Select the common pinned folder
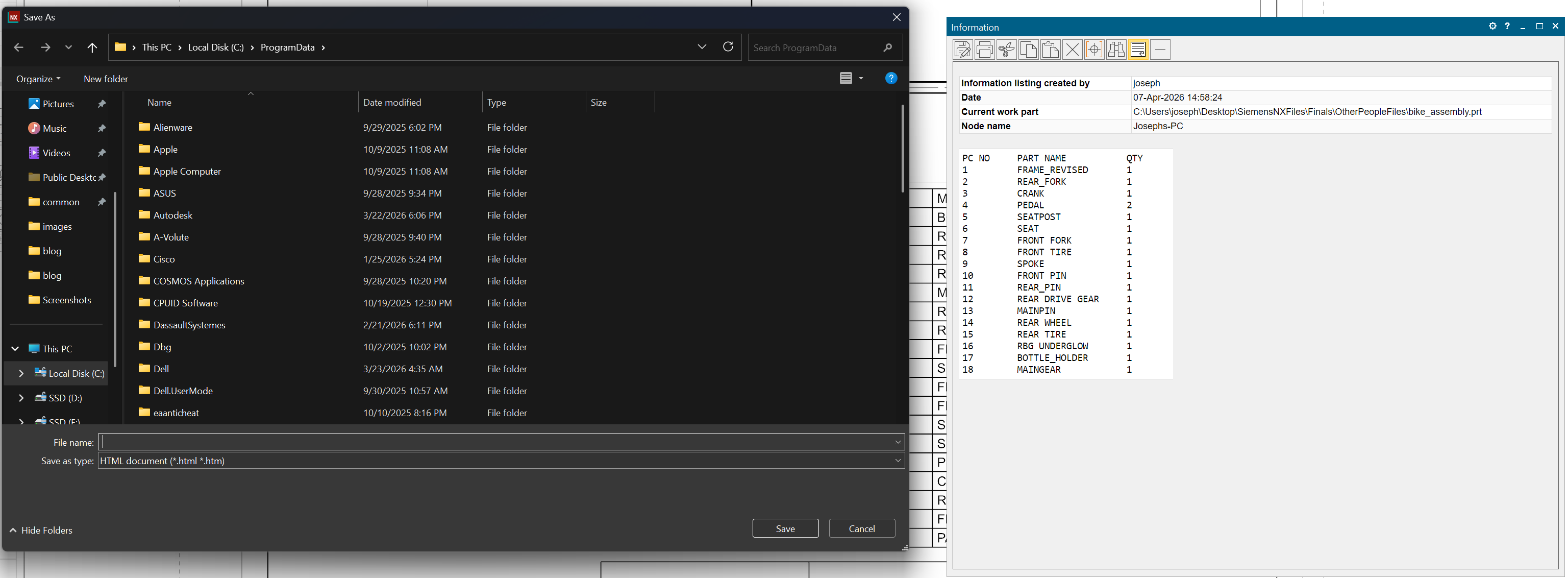 61,202
